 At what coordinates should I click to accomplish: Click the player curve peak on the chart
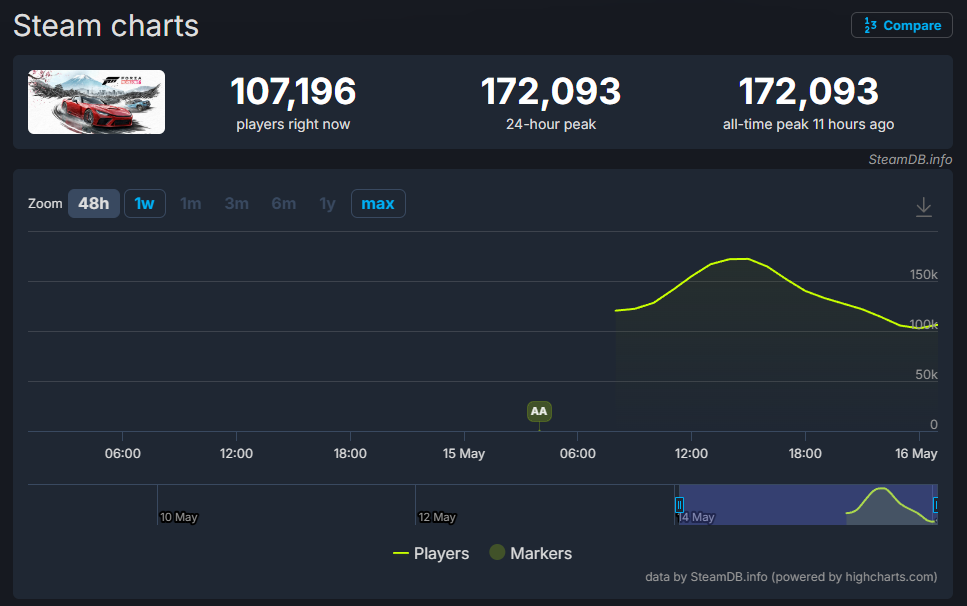(739, 259)
